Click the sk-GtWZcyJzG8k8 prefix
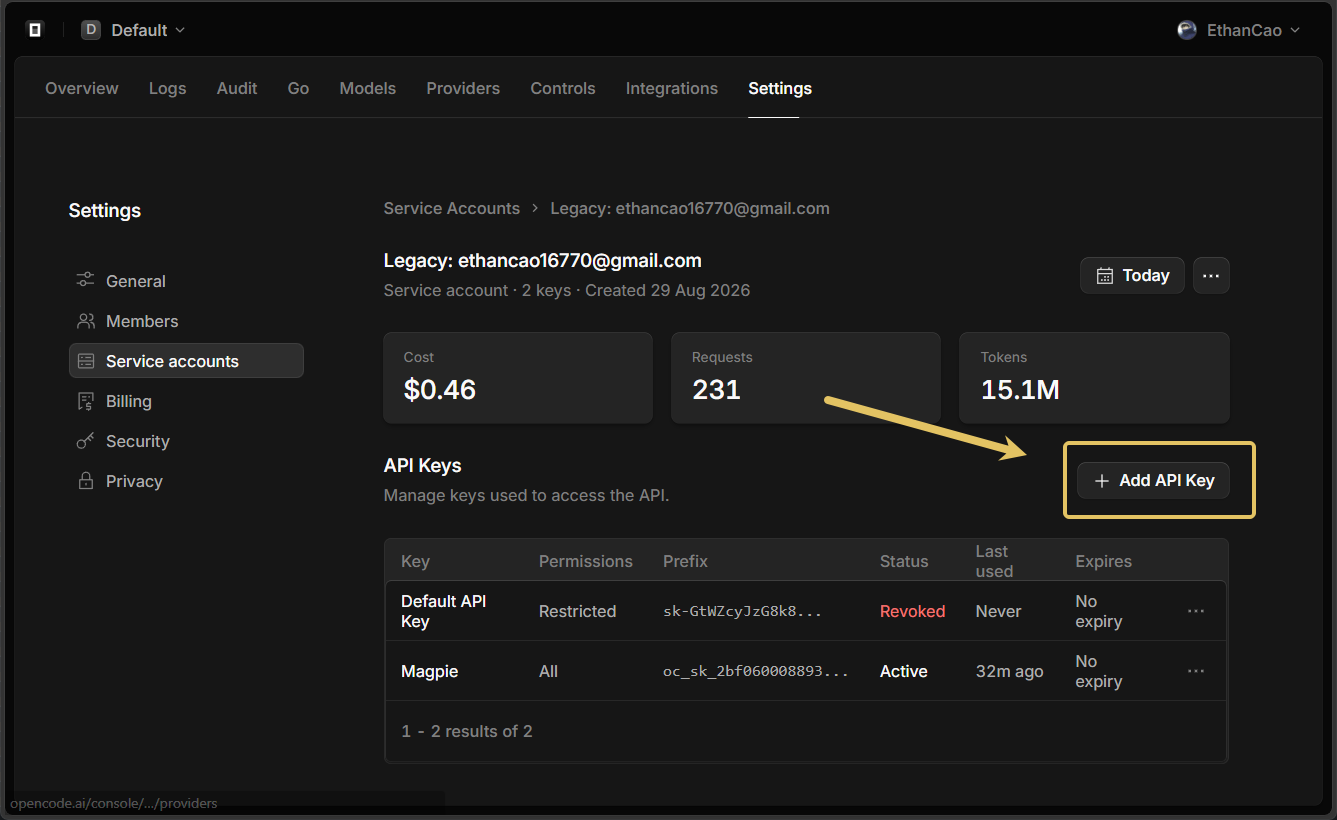The image size is (1337, 820). point(742,611)
